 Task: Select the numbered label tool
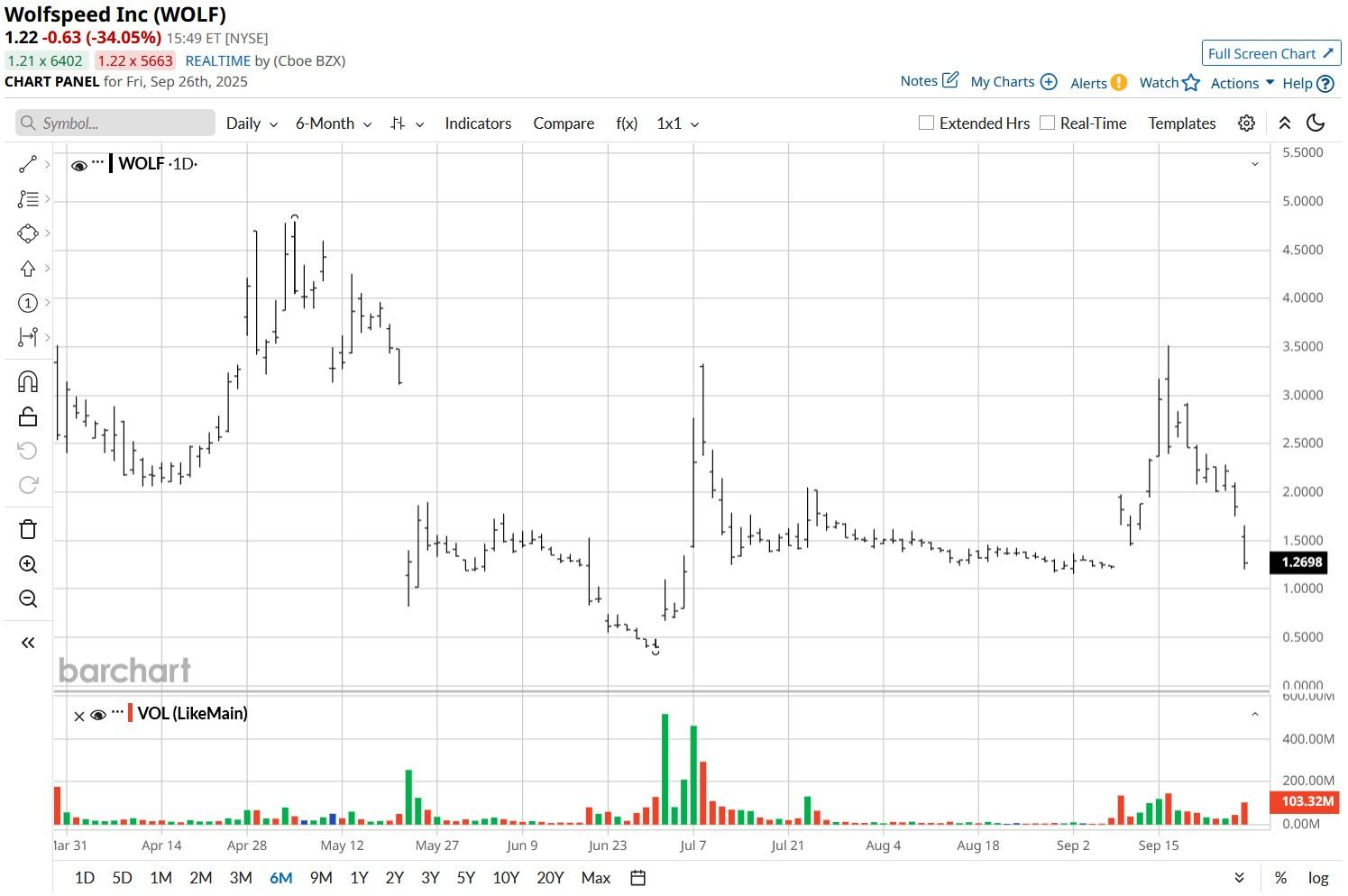pyautogui.click(x=27, y=303)
